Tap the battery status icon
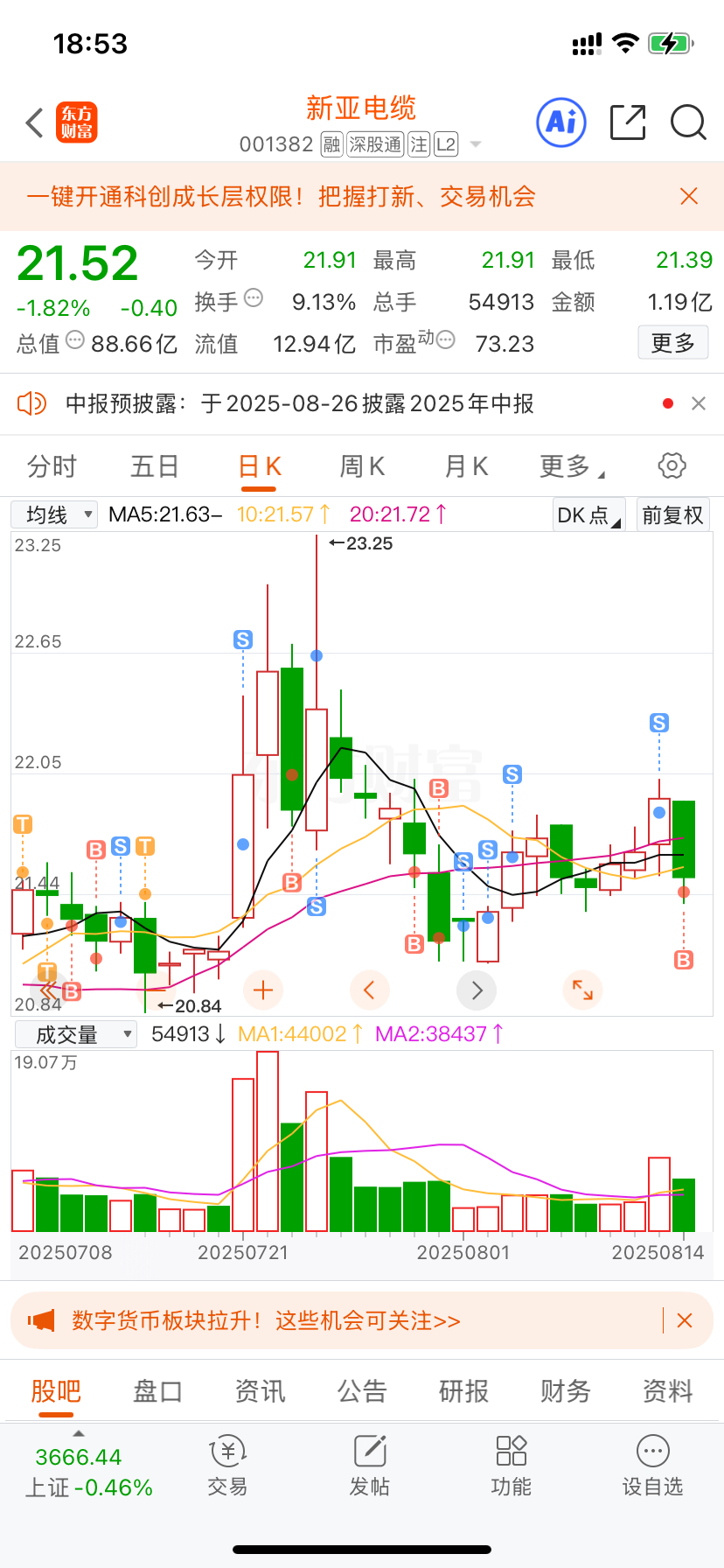The image size is (724, 1568). point(671,43)
